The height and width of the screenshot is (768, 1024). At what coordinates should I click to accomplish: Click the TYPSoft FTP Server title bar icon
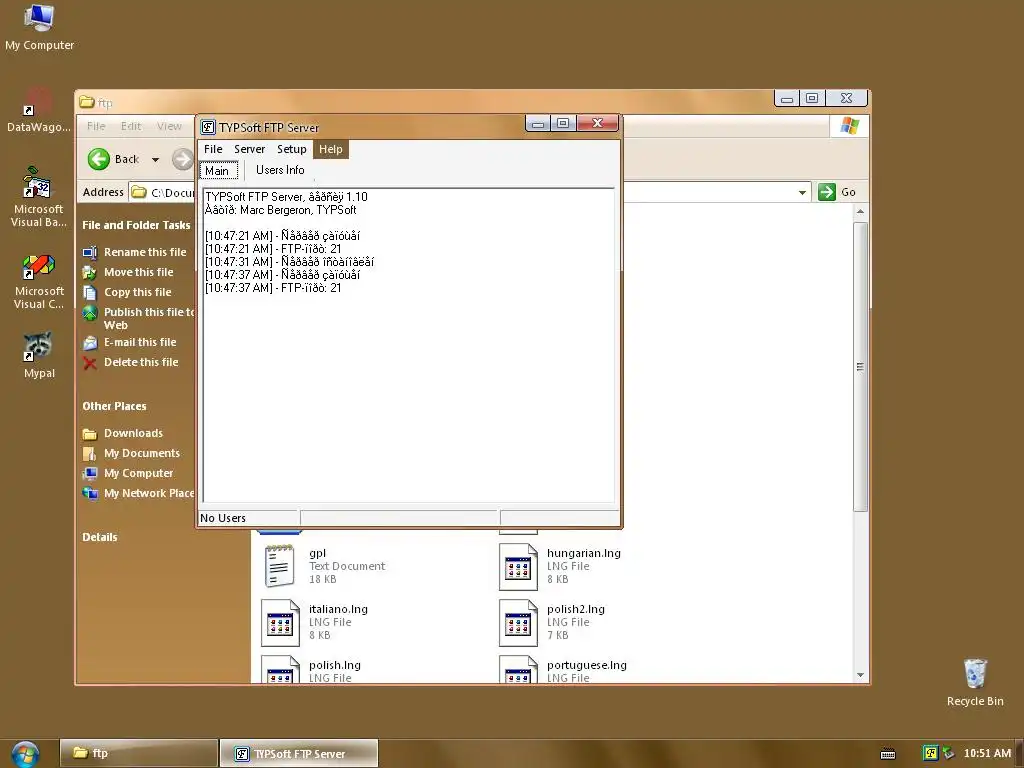tap(208, 127)
